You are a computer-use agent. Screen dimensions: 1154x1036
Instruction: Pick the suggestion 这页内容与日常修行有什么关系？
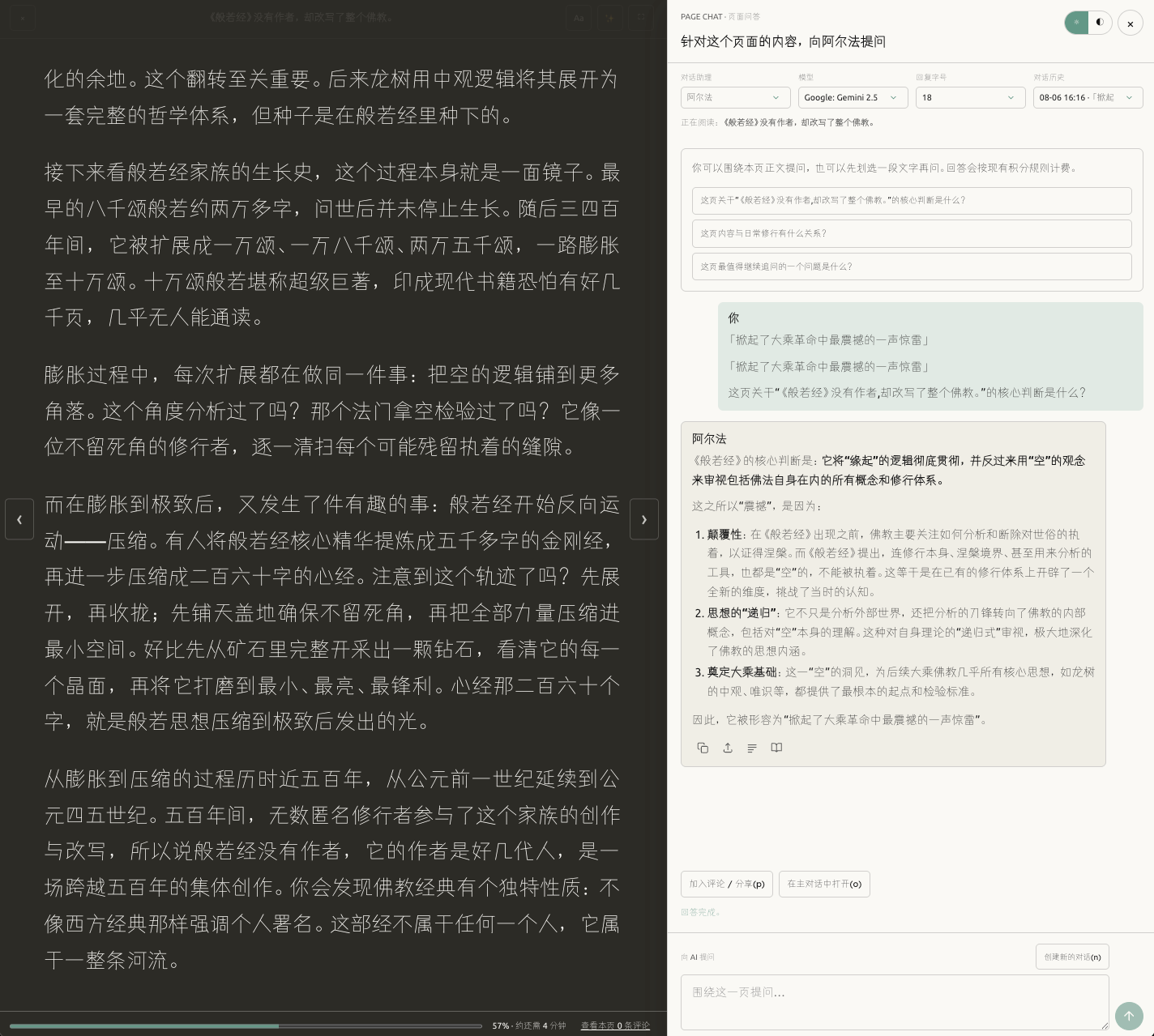[912, 233]
